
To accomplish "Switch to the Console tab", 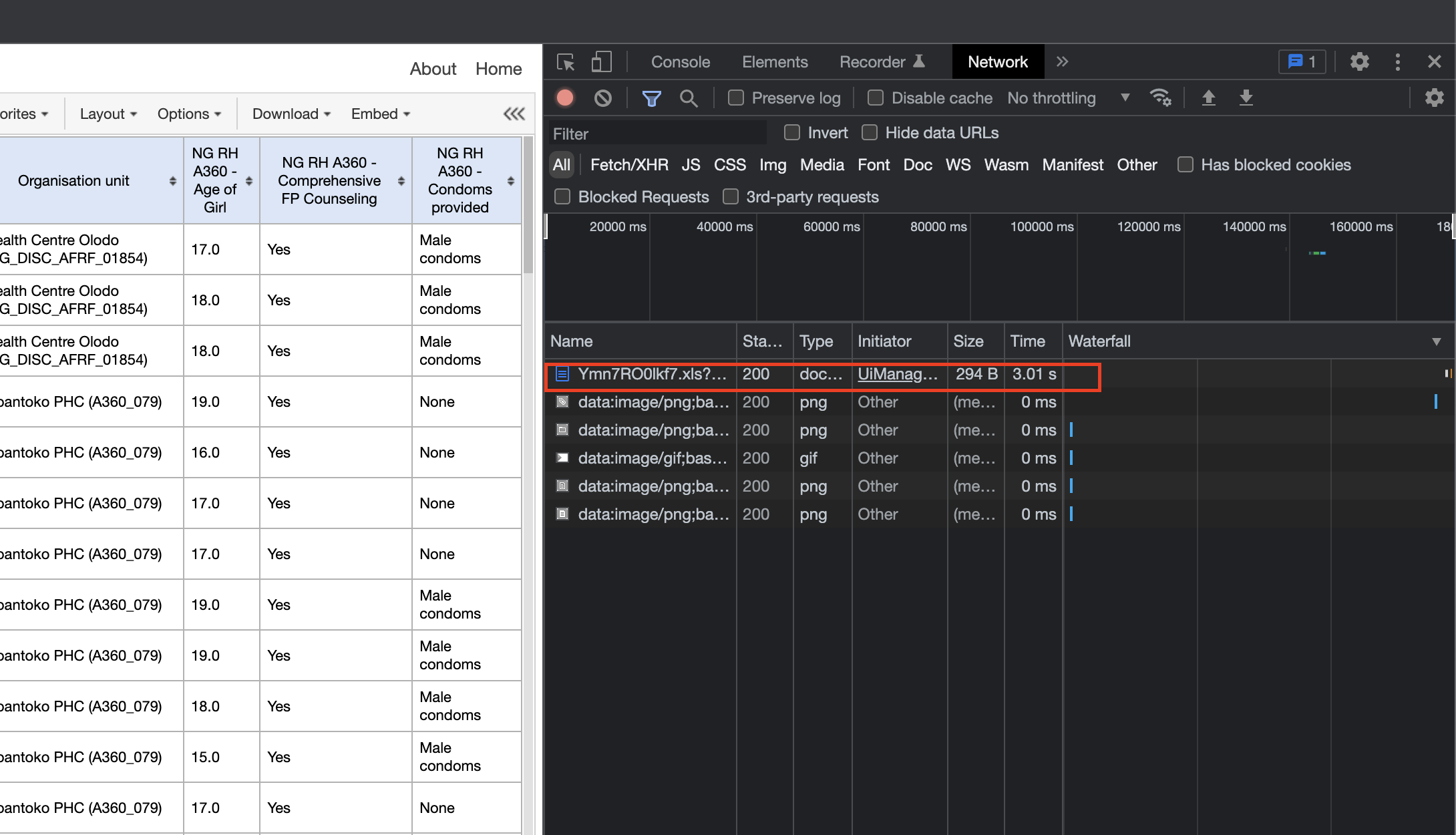I will 680,62.
